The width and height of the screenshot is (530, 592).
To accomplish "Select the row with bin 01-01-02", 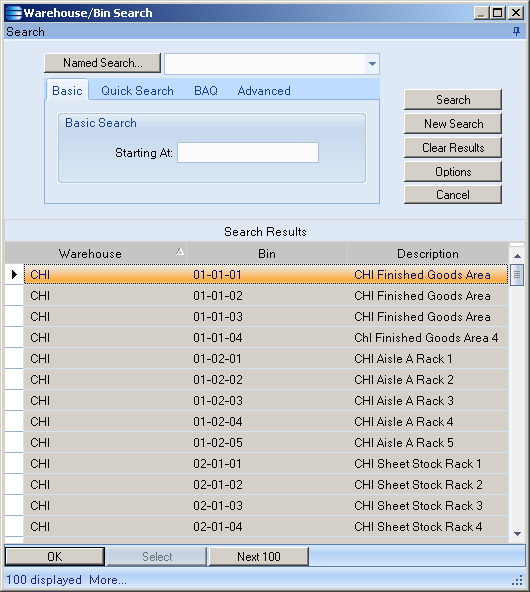I will [266, 296].
